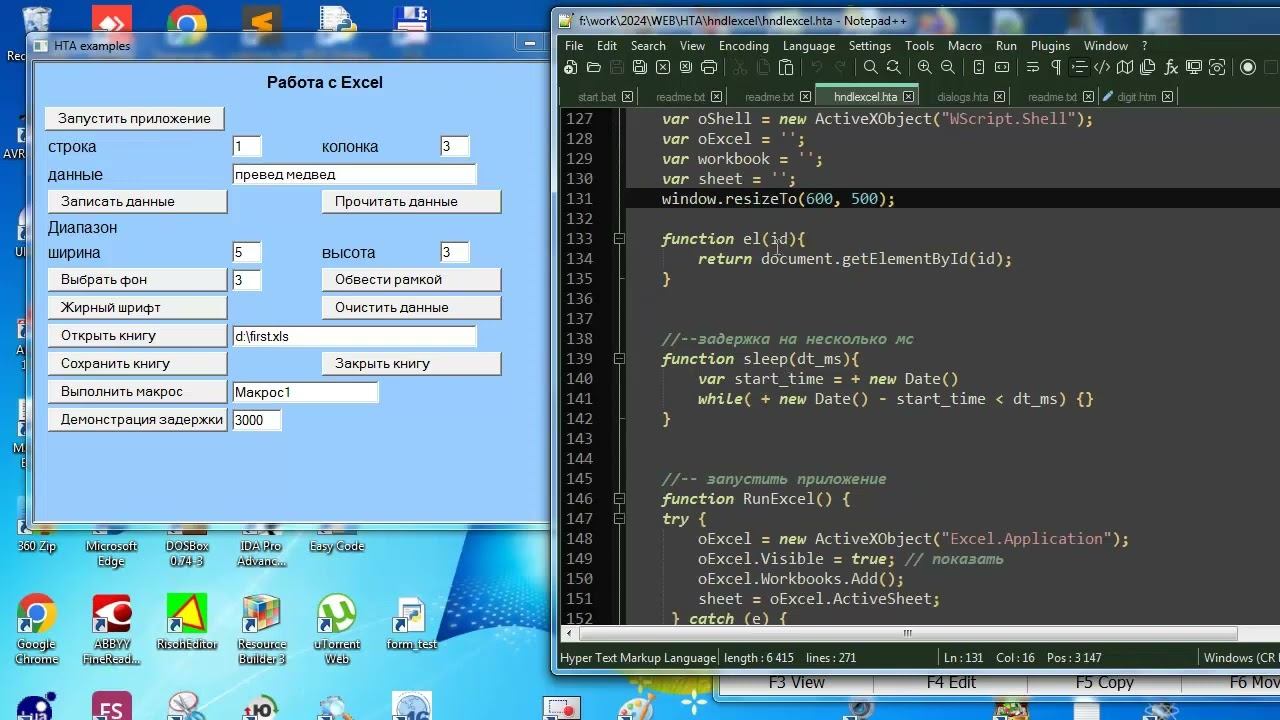The width and height of the screenshot is (1280, 720).
Task: Open the Macro menu
Action: click(x=964, y=46)
